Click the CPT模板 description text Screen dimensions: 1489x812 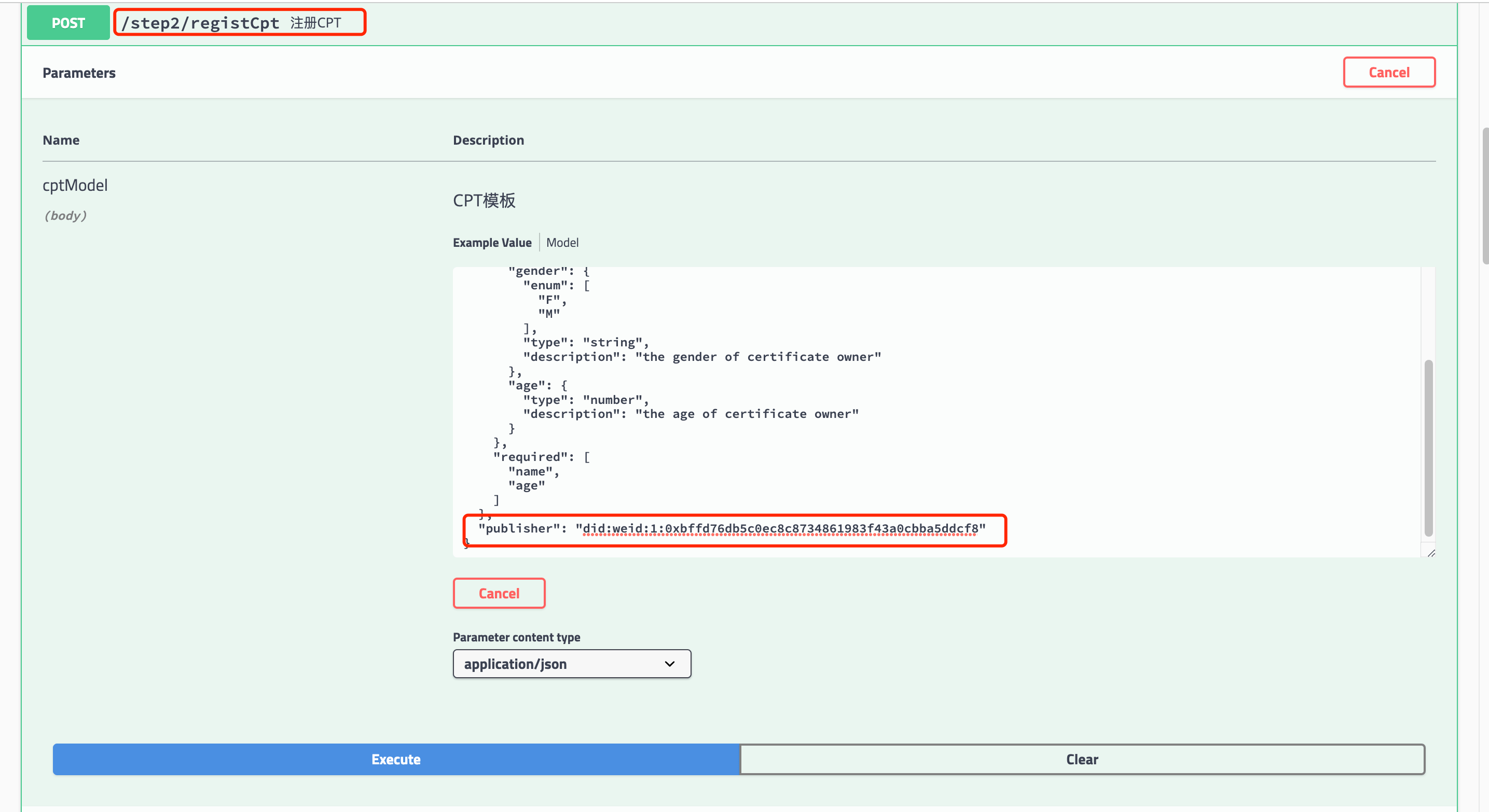point(484,200)
